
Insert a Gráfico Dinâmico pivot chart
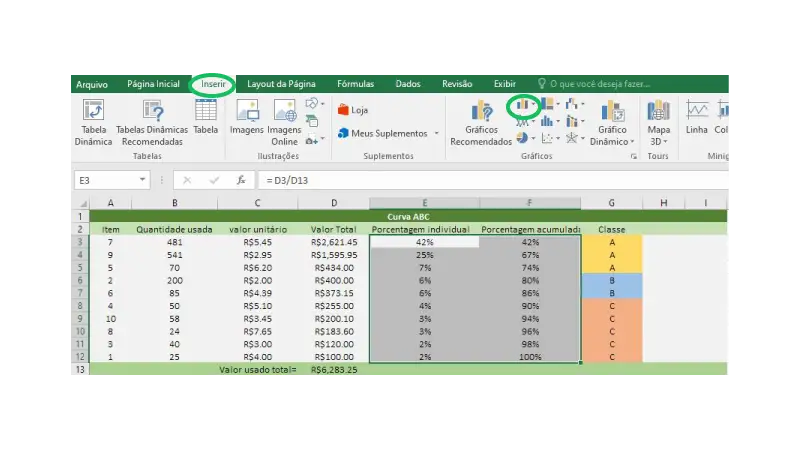click(x=612, y=122)
